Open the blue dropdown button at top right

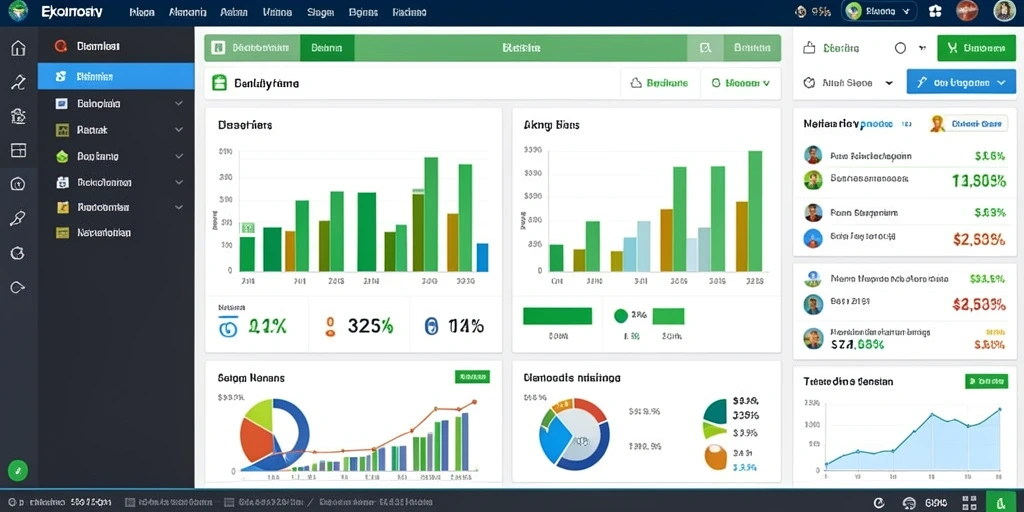point(961,82)
